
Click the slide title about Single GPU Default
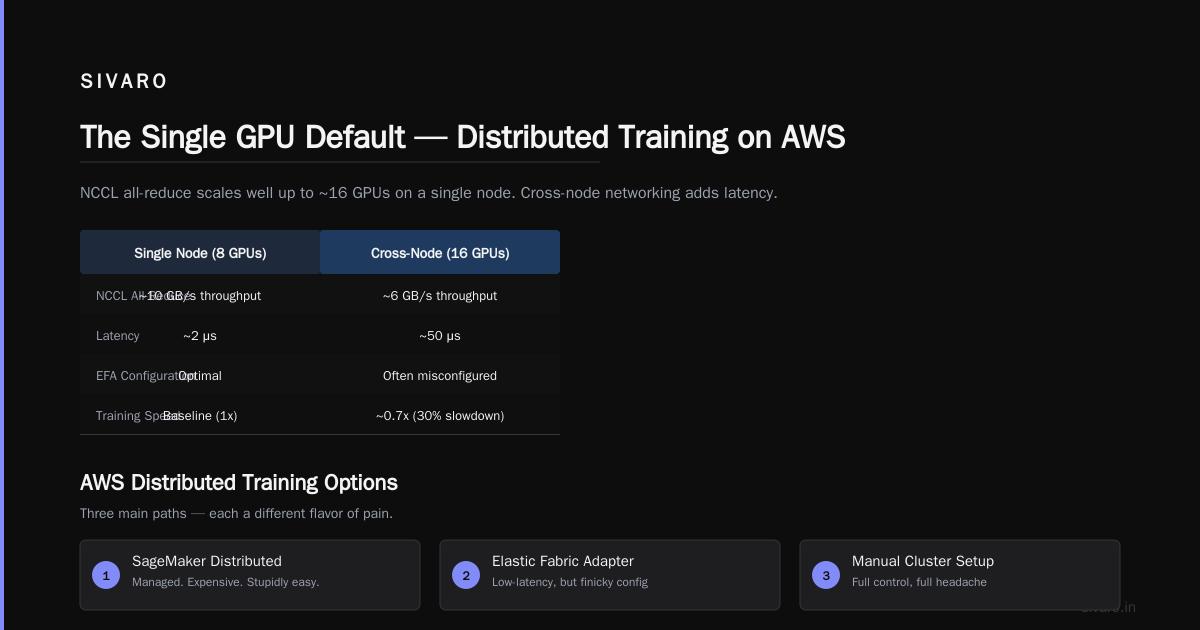pyautogui.click(x=463, y=137)
